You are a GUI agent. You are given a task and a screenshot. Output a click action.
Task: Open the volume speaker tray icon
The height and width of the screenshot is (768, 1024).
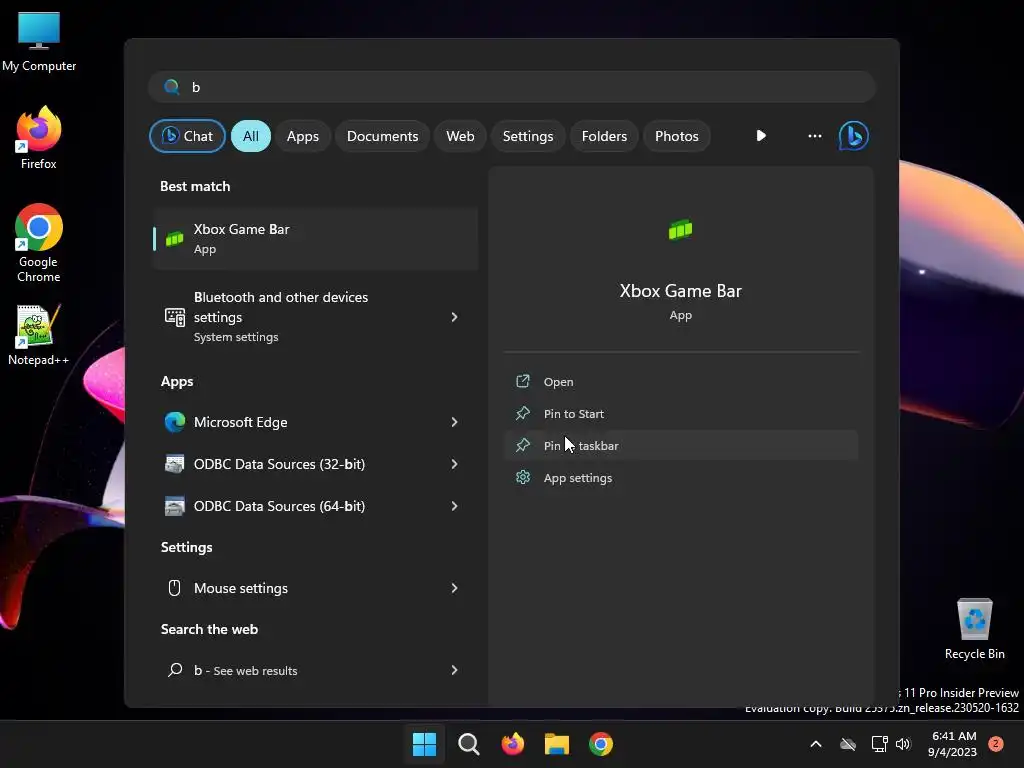point(903,744)
